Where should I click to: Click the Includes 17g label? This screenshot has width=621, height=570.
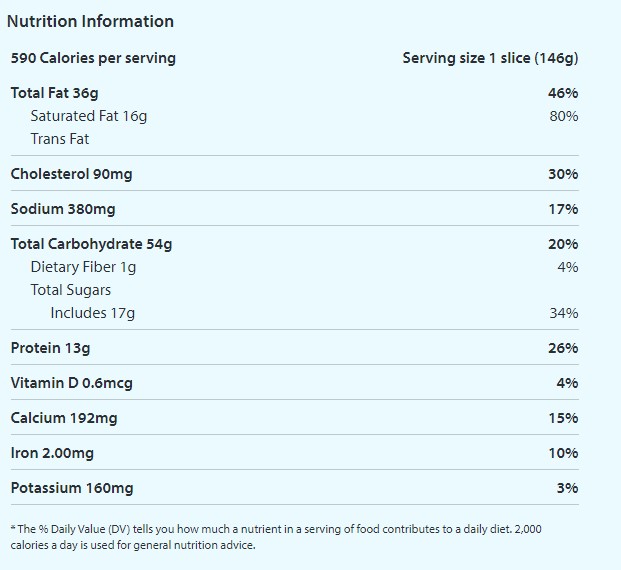coord(92,313)
